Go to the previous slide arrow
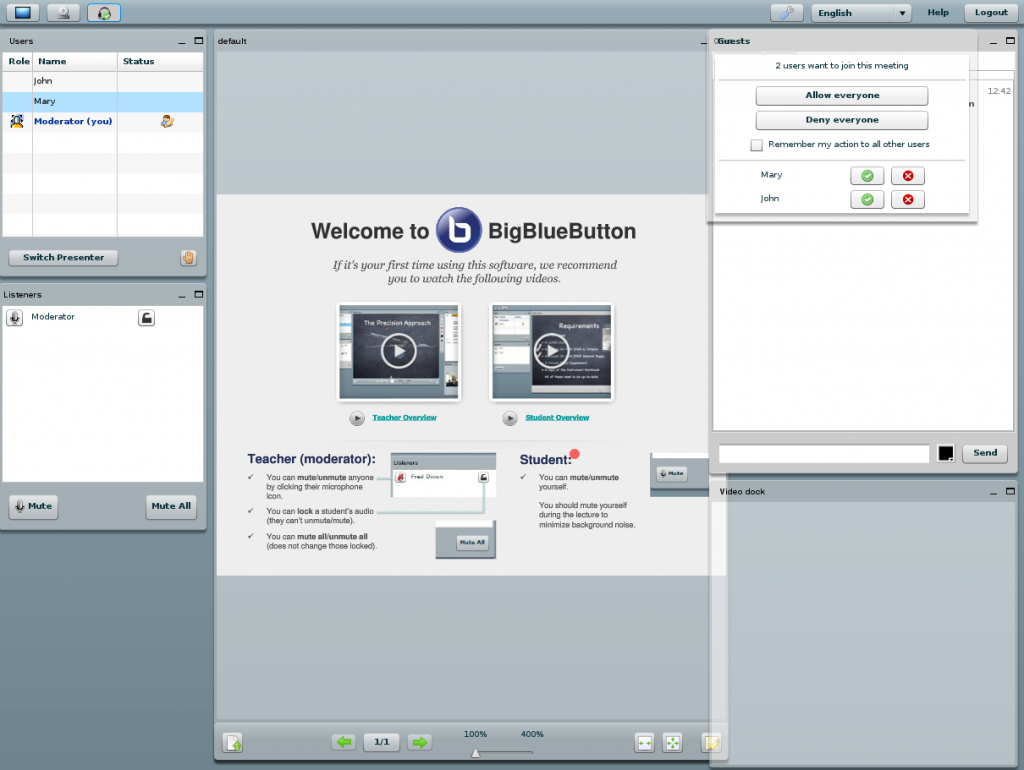This screenshot has height=770, width=1024. pos(344,742)
